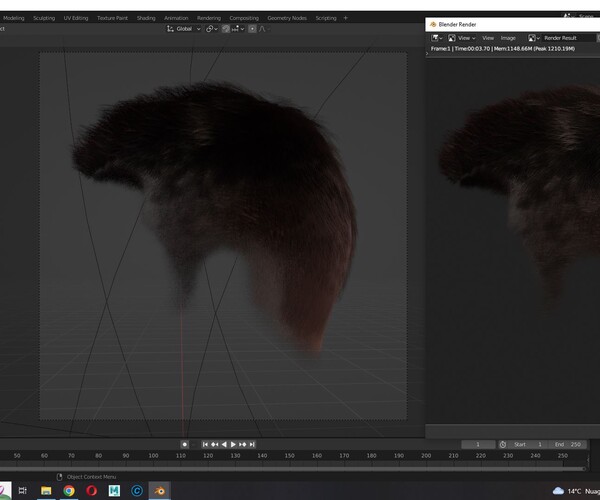Open the UV Editing workspace

click(76, 18)
